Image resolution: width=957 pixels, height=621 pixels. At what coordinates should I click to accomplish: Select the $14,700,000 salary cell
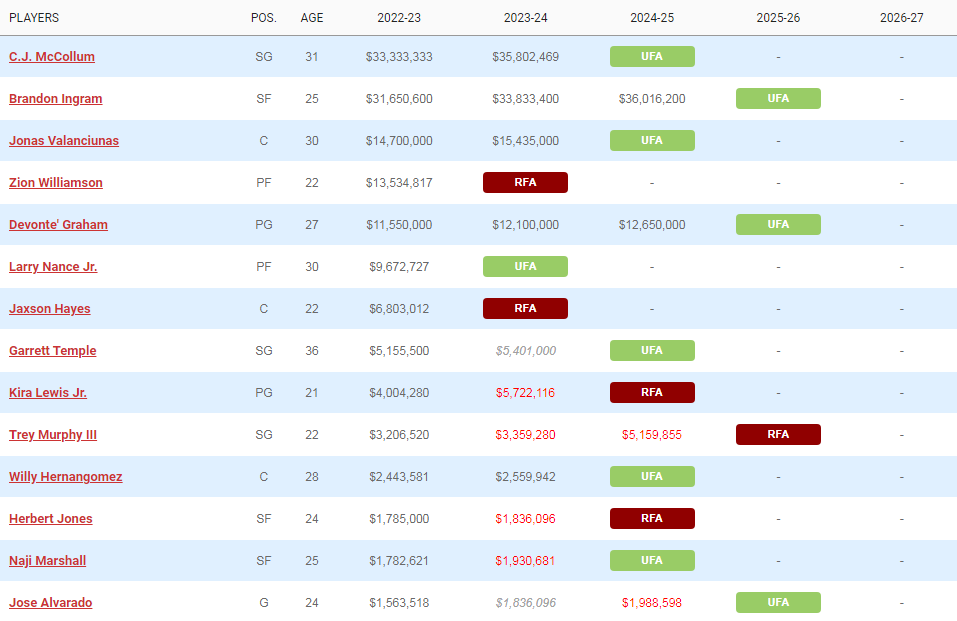click(399, 141)
